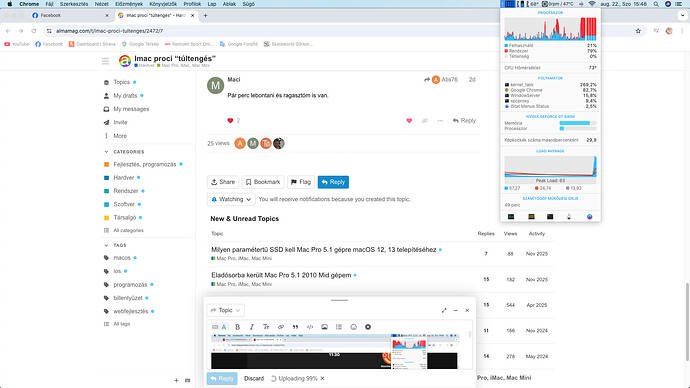Click the blue Reply button under topic
The height and width of the screenshot is (388, 690).
[333, 182]
